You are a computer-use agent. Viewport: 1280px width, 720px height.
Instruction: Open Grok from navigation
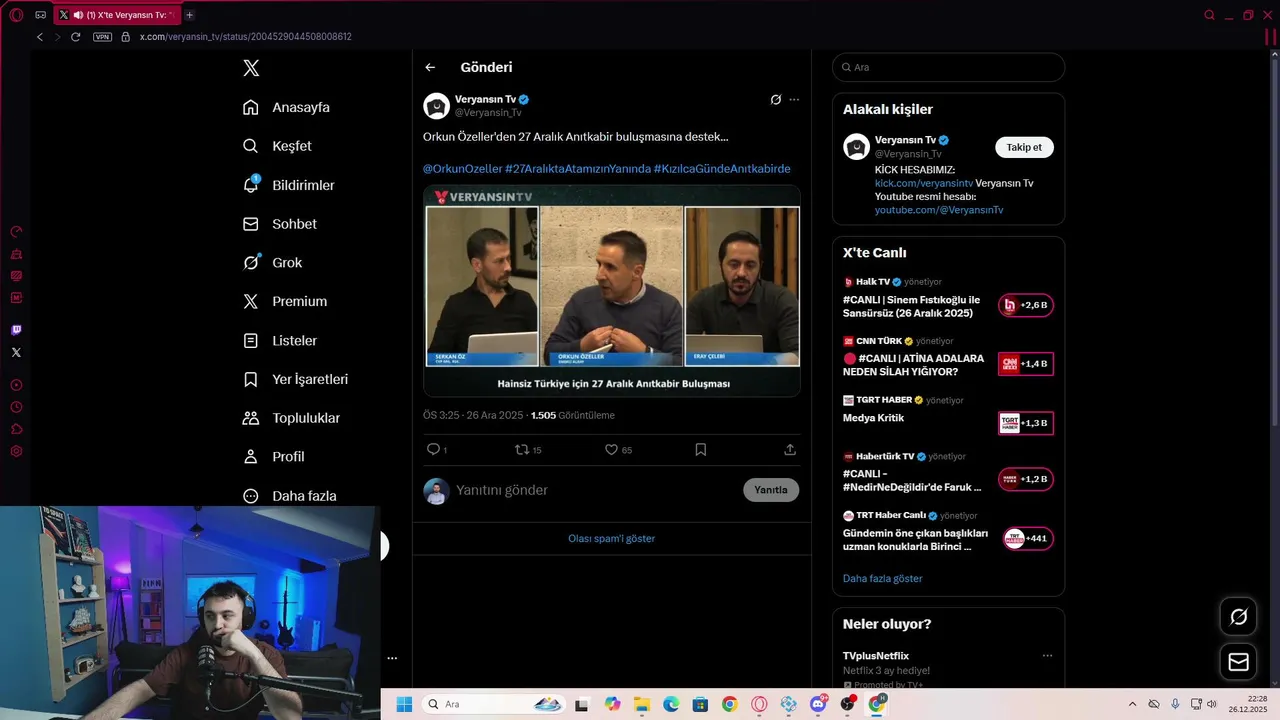pos(272,262)
